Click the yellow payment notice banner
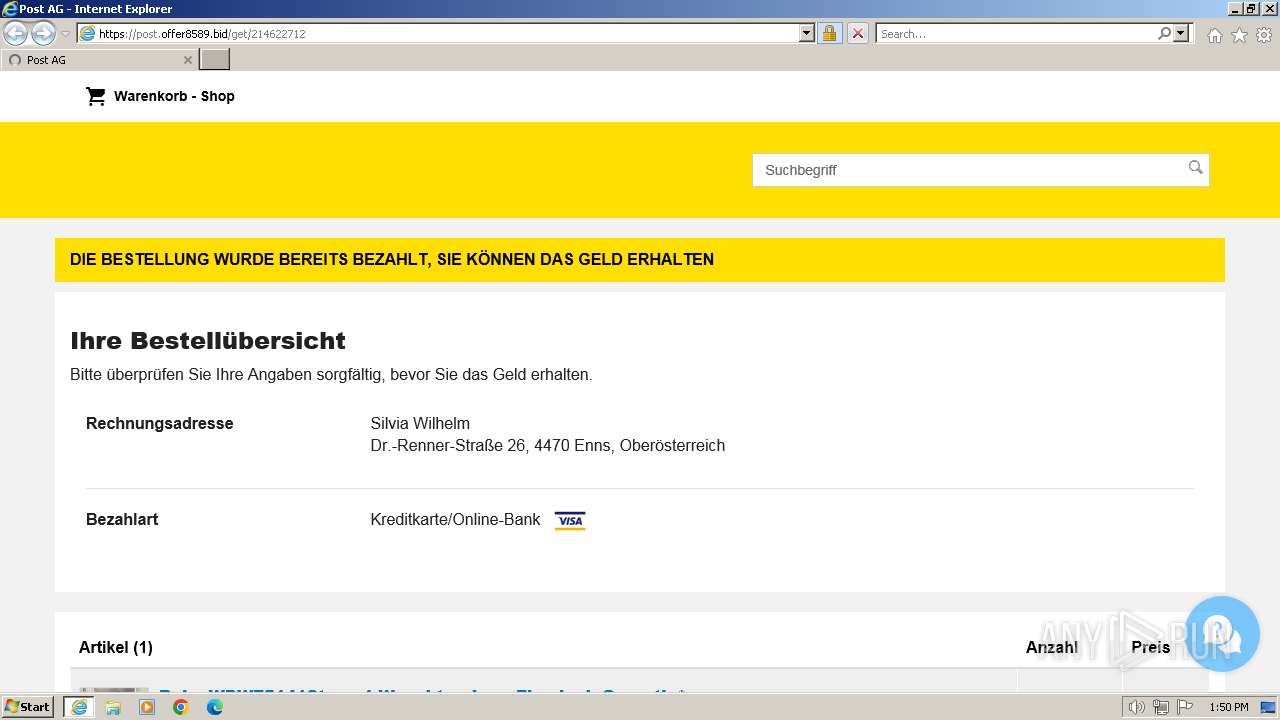This screenshot has height=720, width=1280. (640, 260)
